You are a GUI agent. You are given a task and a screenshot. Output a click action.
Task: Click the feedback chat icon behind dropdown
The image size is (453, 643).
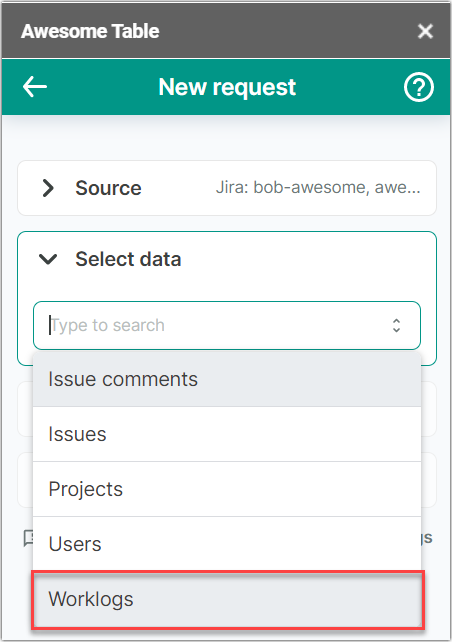(28, 538)
